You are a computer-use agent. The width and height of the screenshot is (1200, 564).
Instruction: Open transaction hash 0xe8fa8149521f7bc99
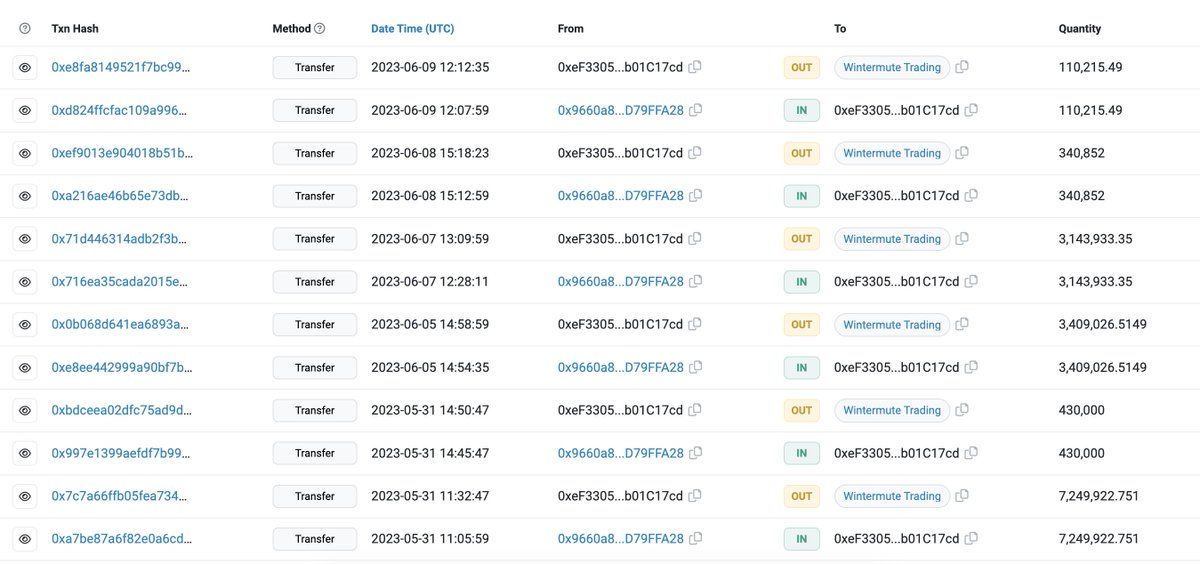(120, 68)
